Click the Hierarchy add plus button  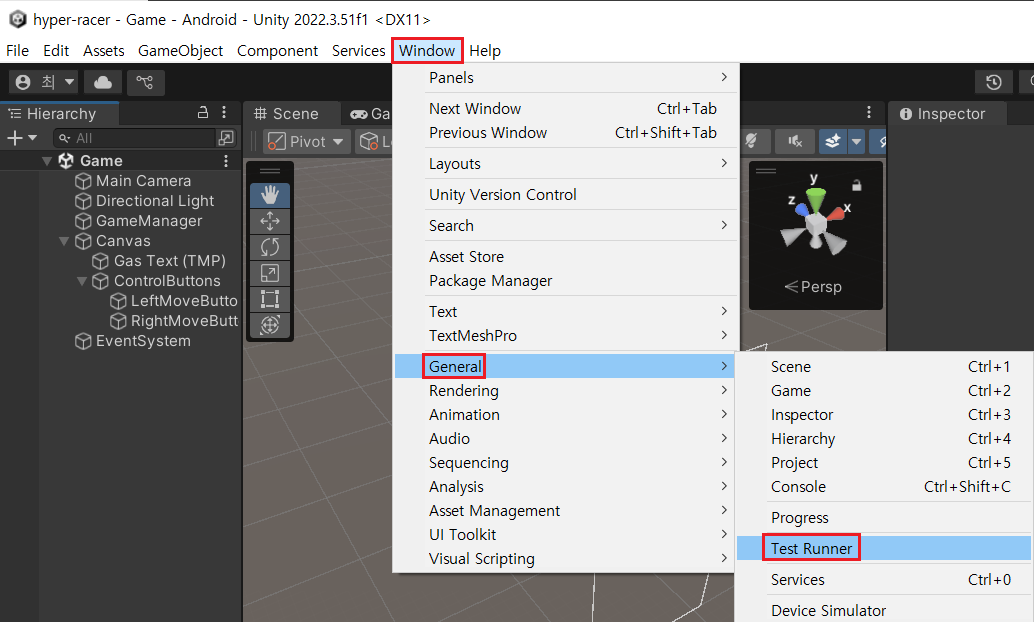14,138
